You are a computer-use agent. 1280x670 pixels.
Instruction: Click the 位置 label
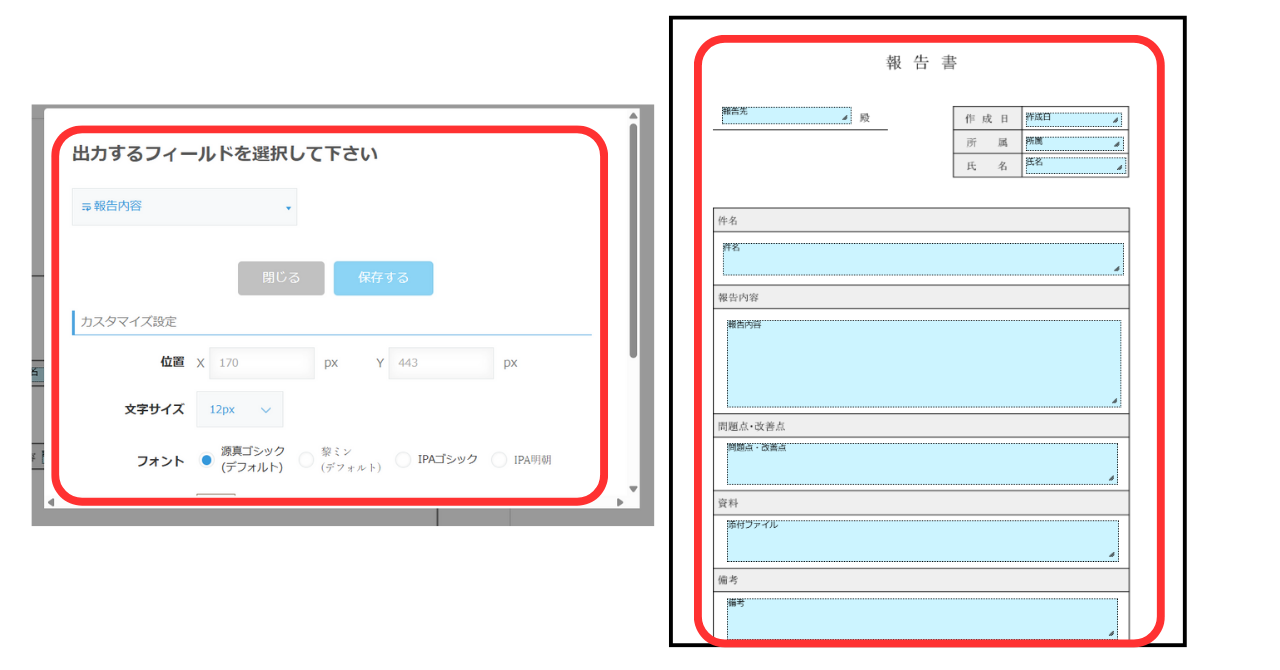tap(172, 362)
